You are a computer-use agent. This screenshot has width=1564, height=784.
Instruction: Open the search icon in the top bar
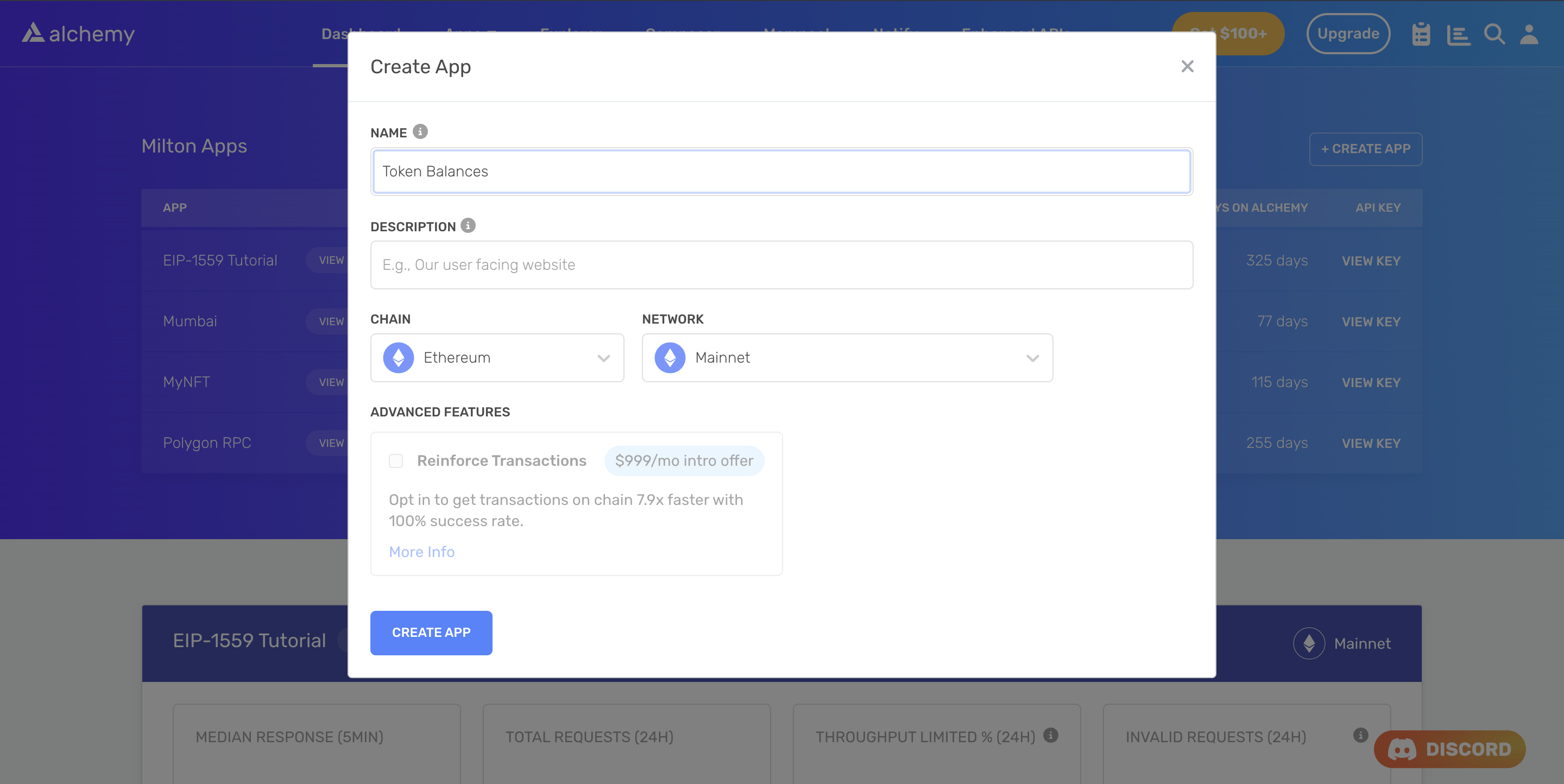(1494, 34)
